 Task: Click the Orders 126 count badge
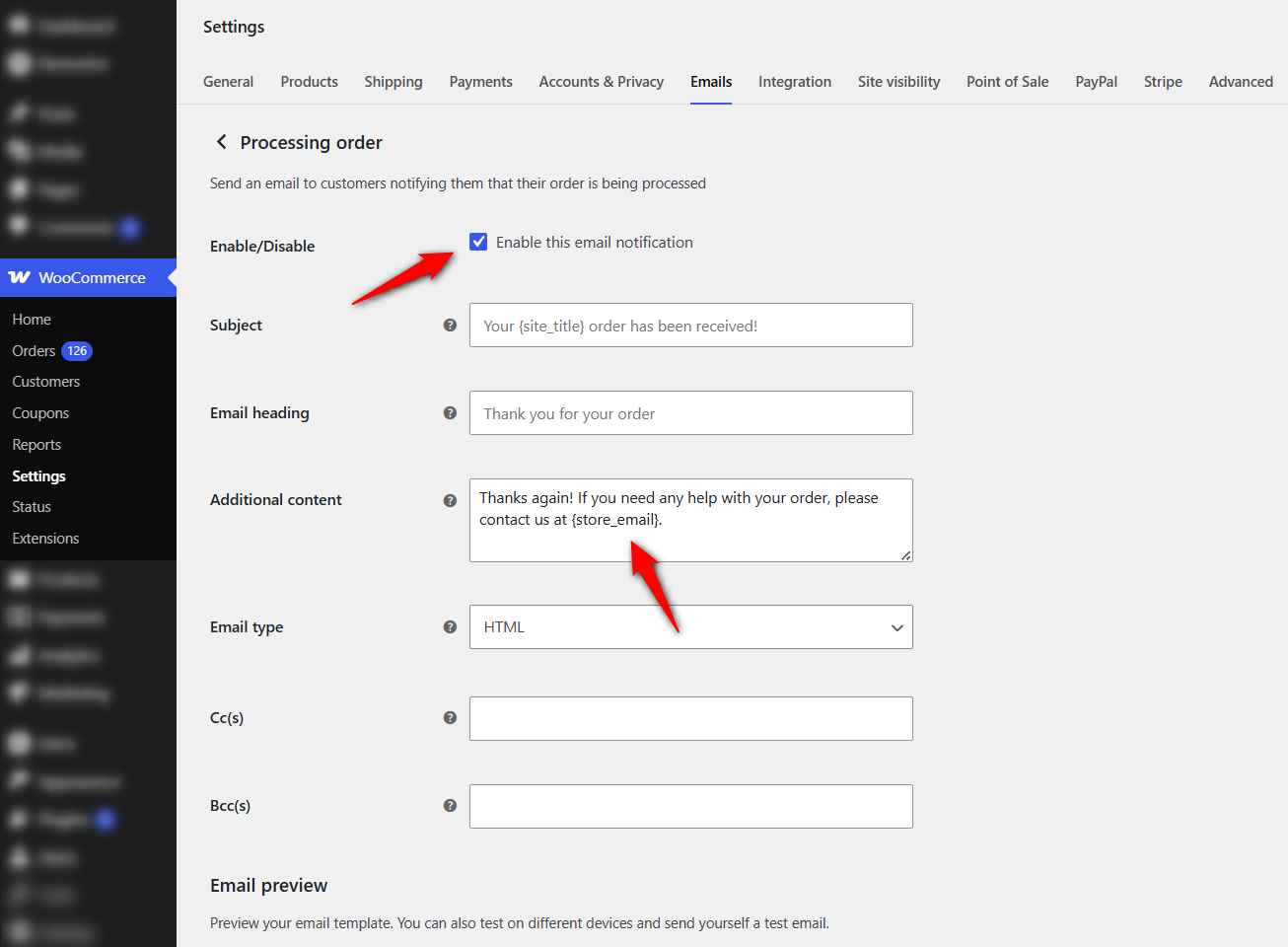coord(77,350)
